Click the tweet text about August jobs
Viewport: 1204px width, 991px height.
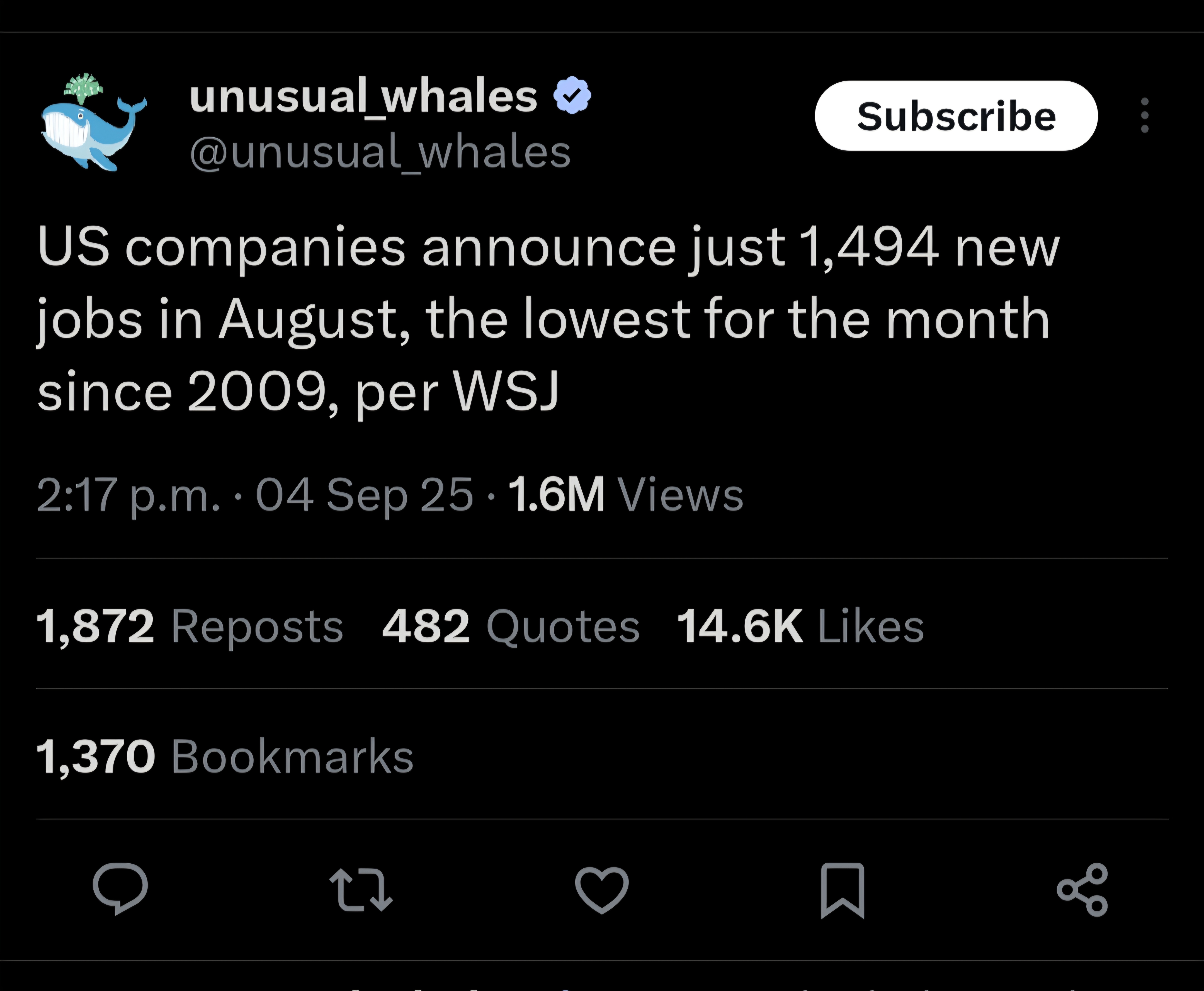pos(548,320)
